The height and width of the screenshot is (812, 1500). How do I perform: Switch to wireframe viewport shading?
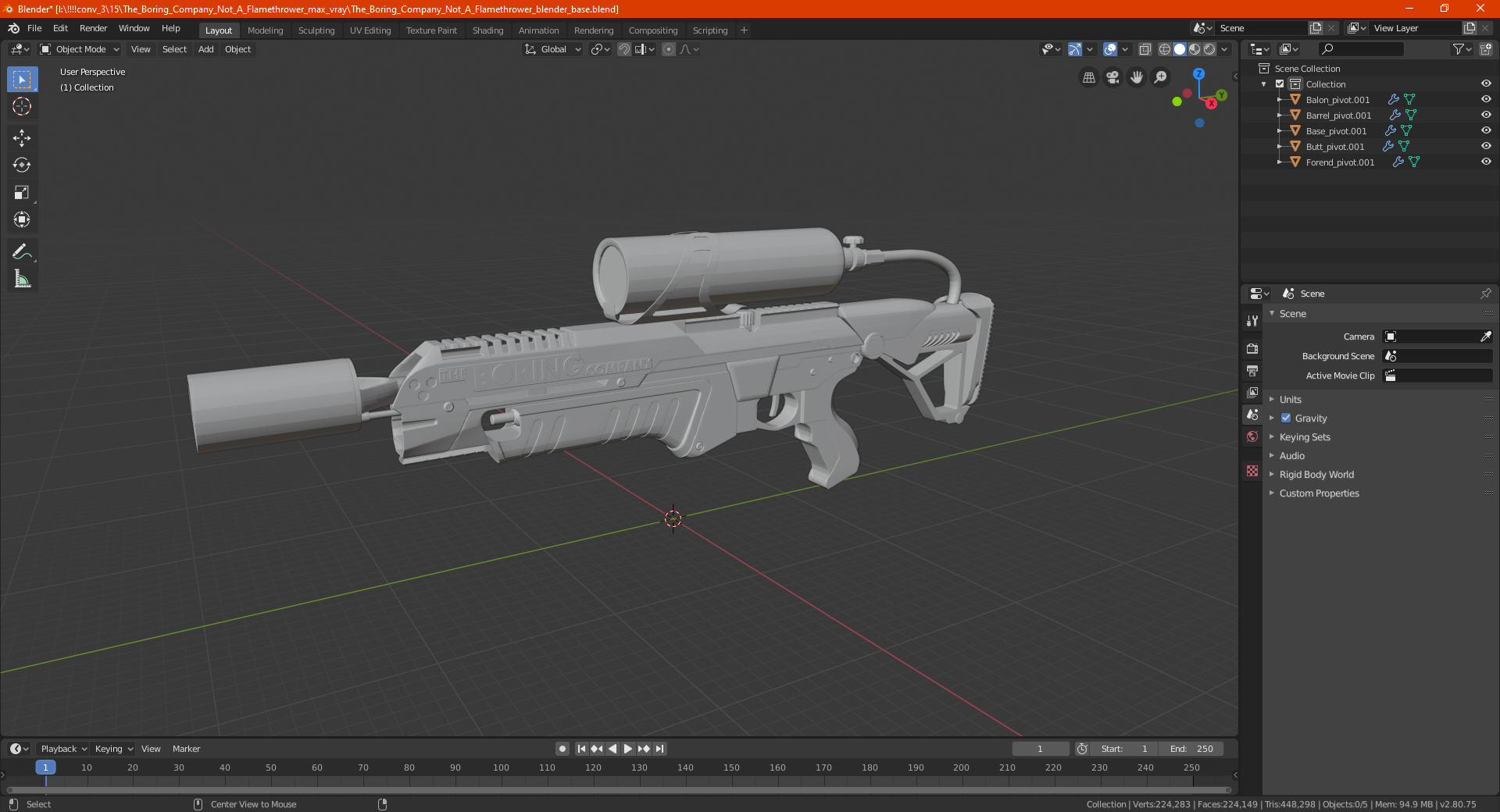[1164, 49]
